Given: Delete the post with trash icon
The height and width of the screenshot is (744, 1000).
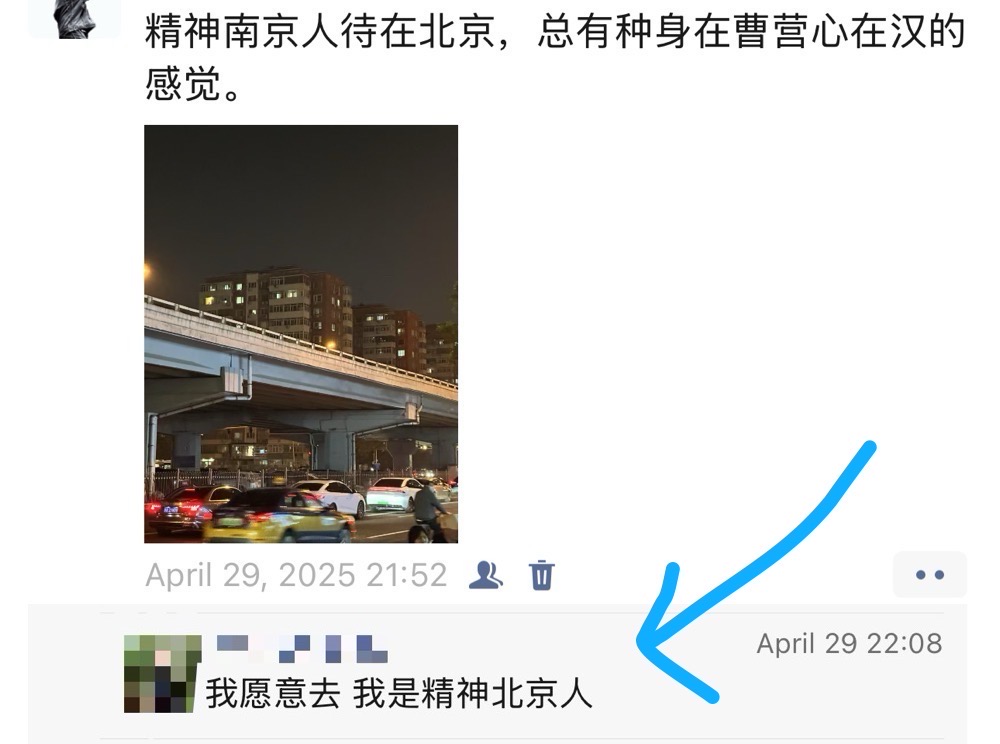Looking at the screenshot, I should click(x=541, y=574).
